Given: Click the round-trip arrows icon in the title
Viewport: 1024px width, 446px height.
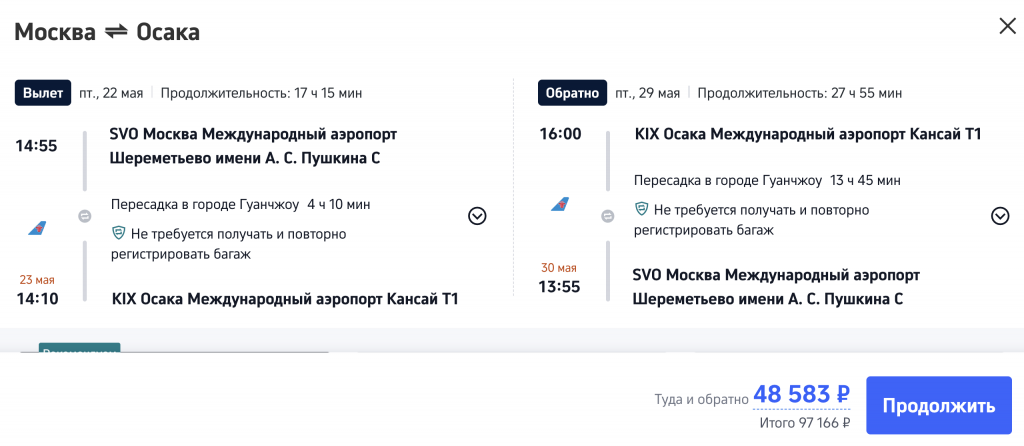Looking at the screenshot, I should (116, 32).
